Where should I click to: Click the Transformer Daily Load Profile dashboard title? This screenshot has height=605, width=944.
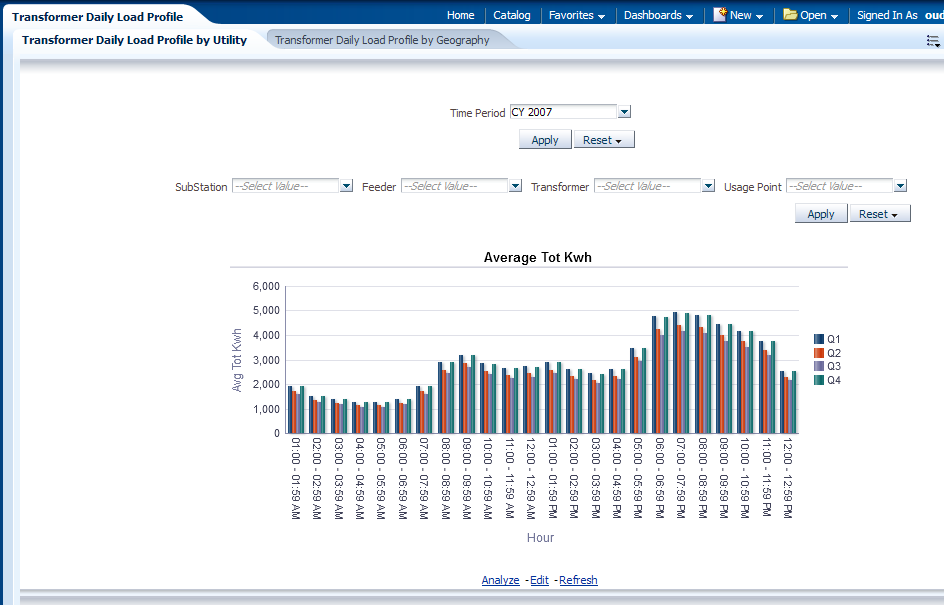(x=98, y=17)
